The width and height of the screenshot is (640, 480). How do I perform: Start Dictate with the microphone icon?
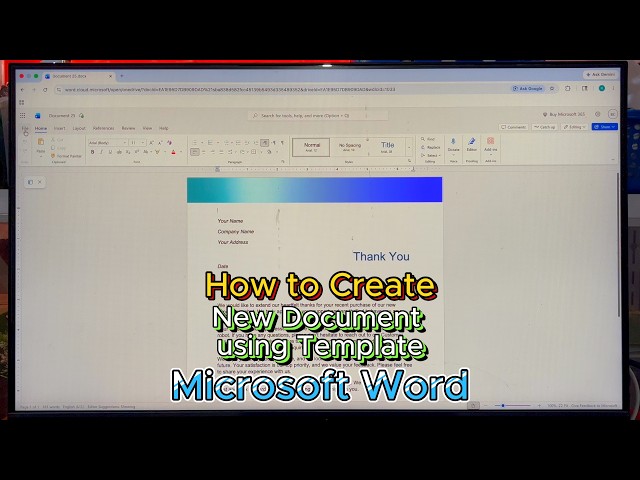pyautogui.click(x=453, y=142)
